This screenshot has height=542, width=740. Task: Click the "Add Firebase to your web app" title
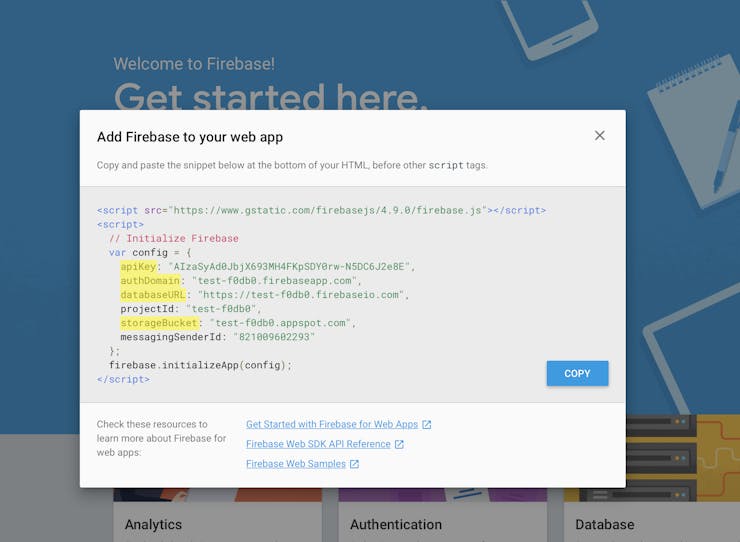190,137
